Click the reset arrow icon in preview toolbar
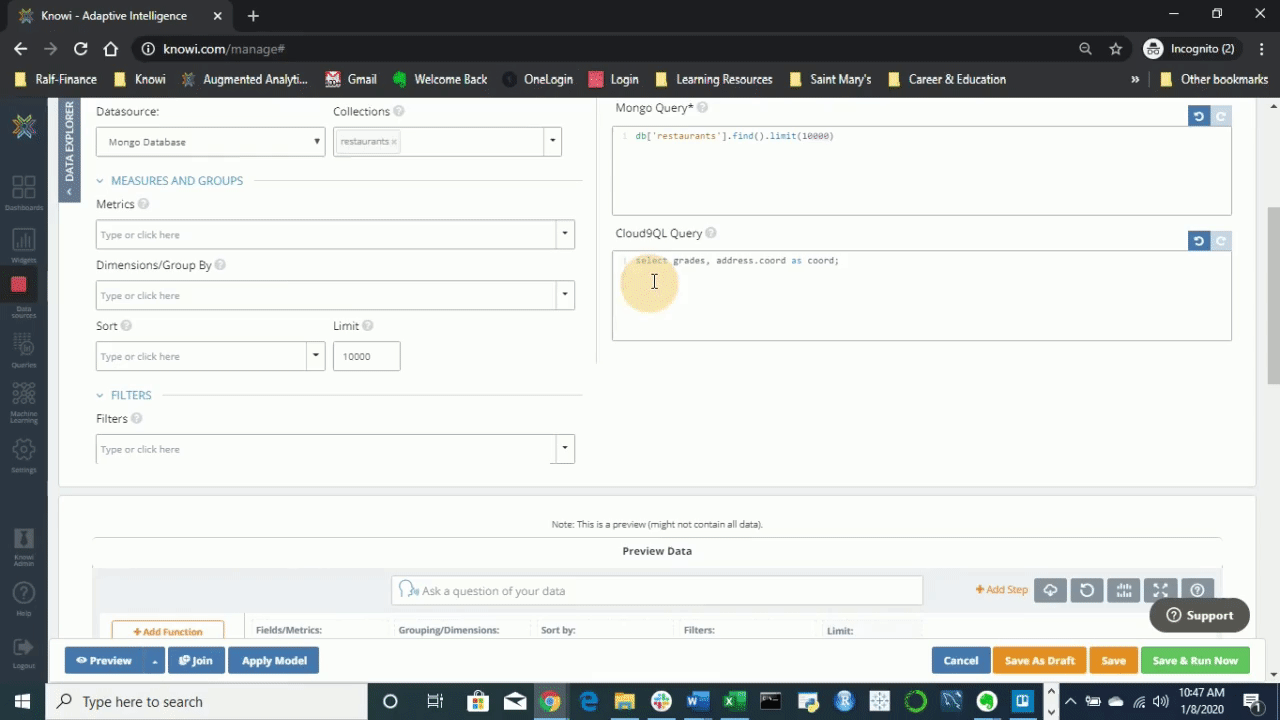Image resolution: width=1280 pixels, height=720 pixels. click(x=1087, y=590)
